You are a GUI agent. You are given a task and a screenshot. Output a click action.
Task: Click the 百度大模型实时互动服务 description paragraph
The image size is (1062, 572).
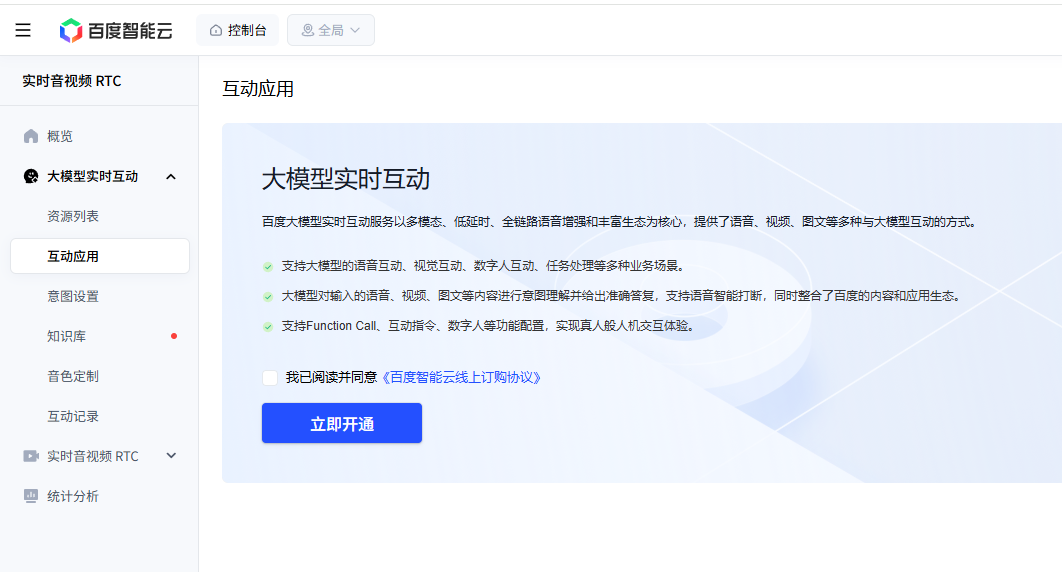[x=620, y=222]
